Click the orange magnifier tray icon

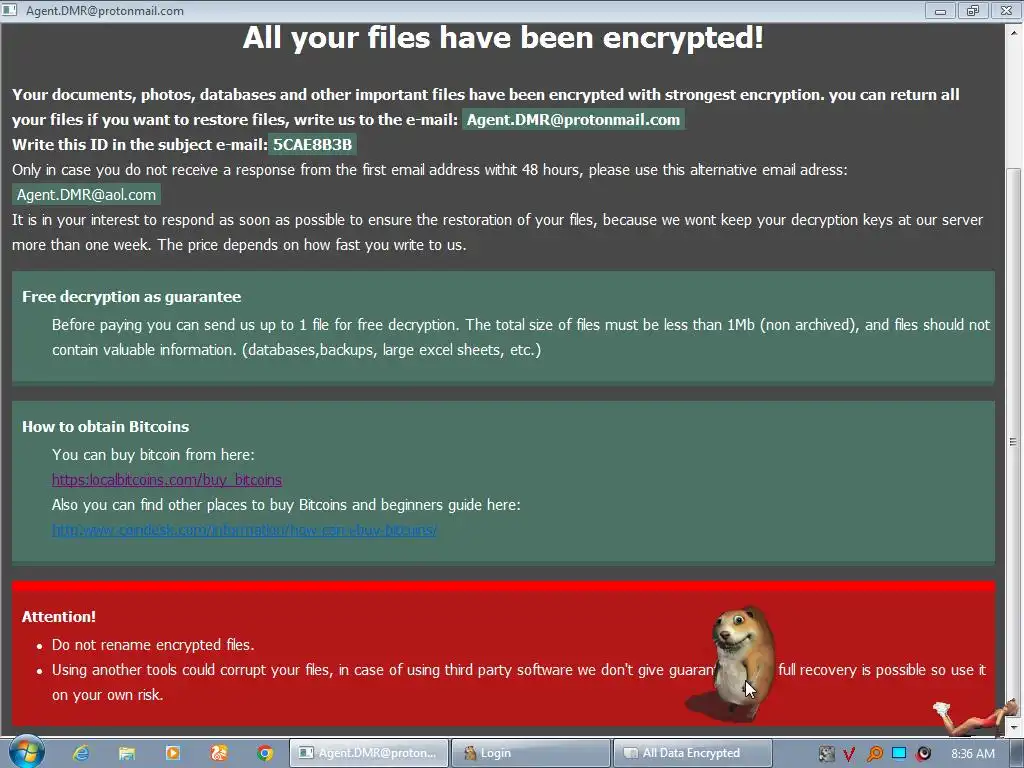click(x=874, y=754)
